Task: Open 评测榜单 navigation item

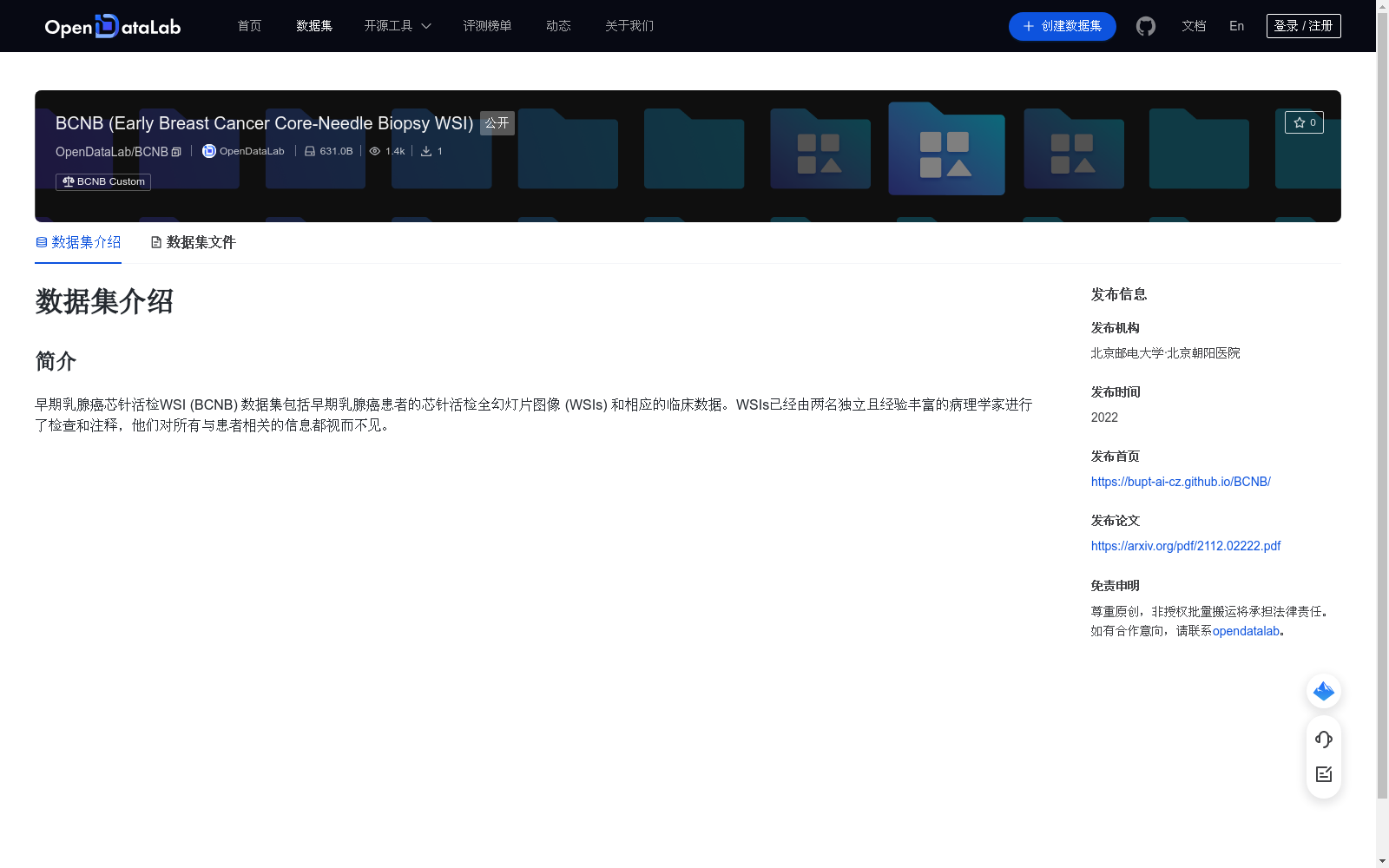Action: 487,26
